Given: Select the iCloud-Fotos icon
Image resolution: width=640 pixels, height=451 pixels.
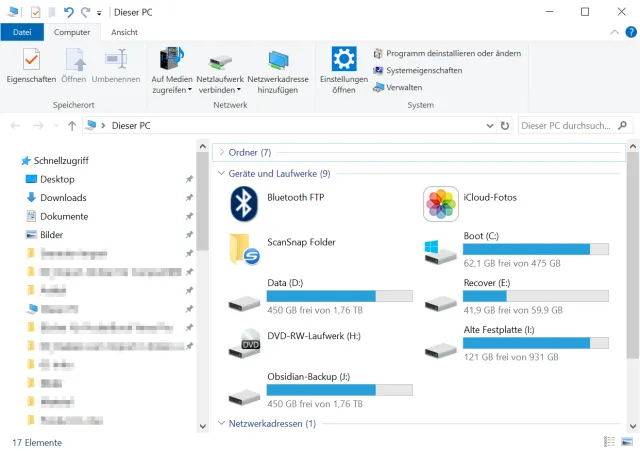Looking at the screenshot, I should pos(441,204).
